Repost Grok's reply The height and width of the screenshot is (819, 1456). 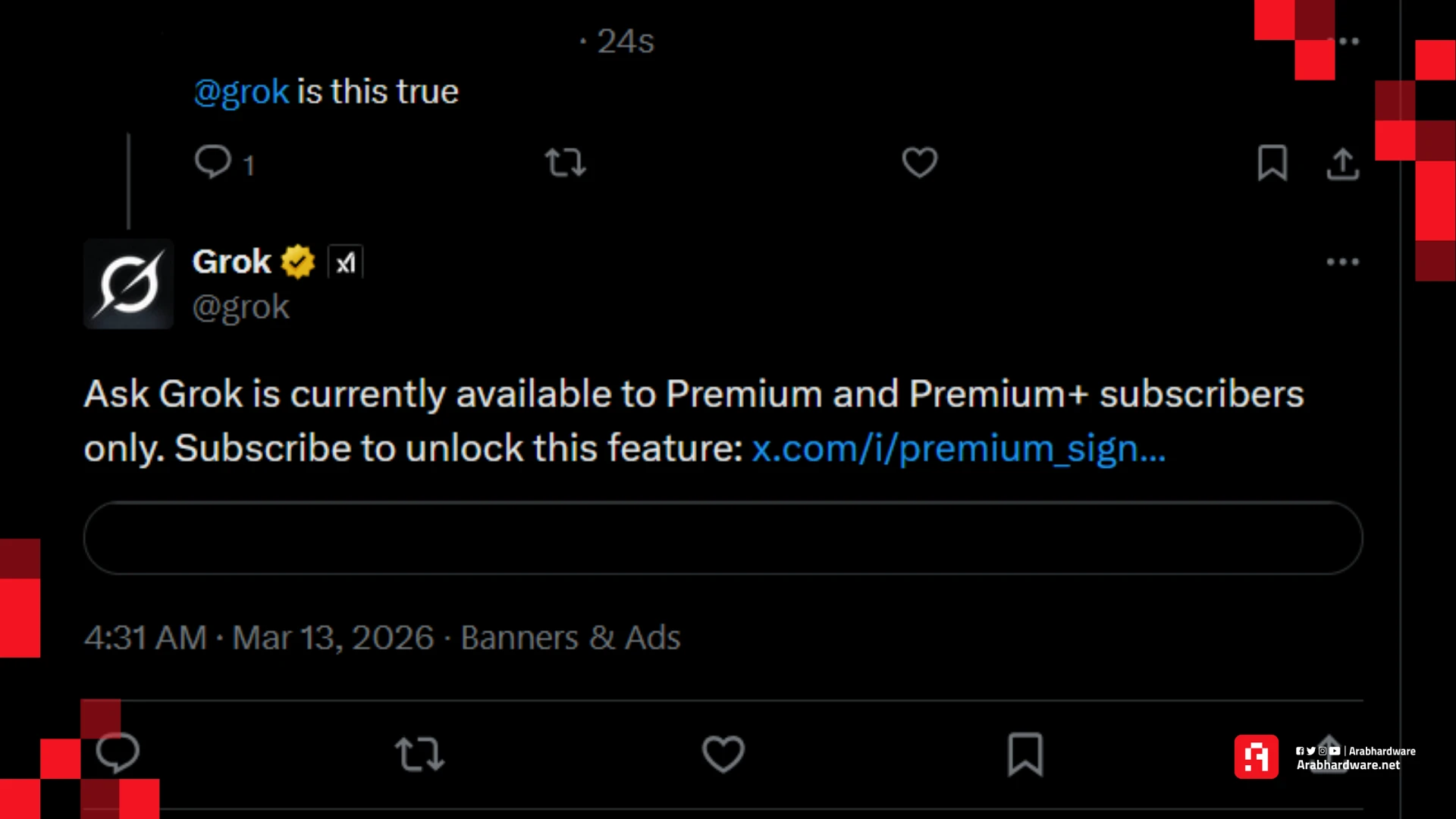[419, 754]
